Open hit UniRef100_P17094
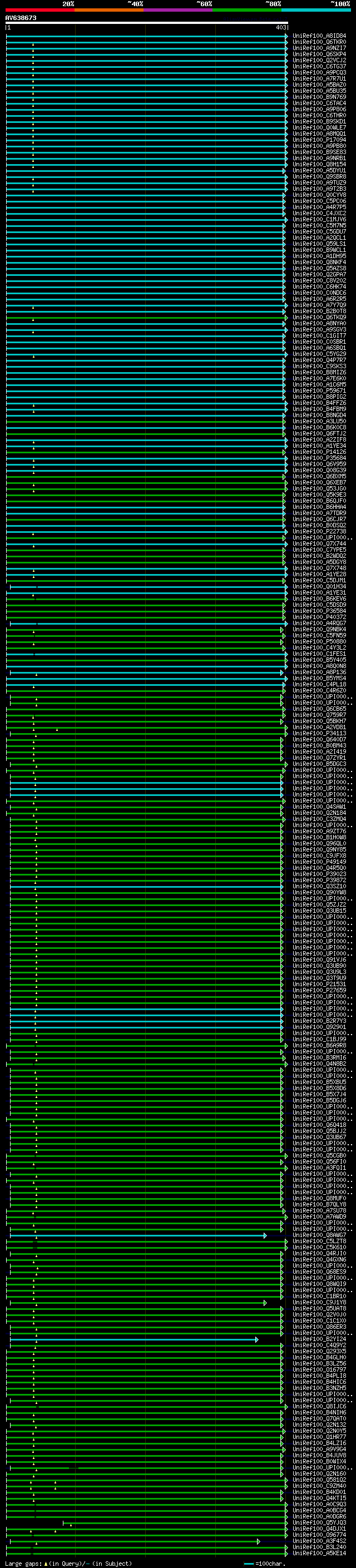This screenshot has width=356, height=1568. [x=319, y=140]
